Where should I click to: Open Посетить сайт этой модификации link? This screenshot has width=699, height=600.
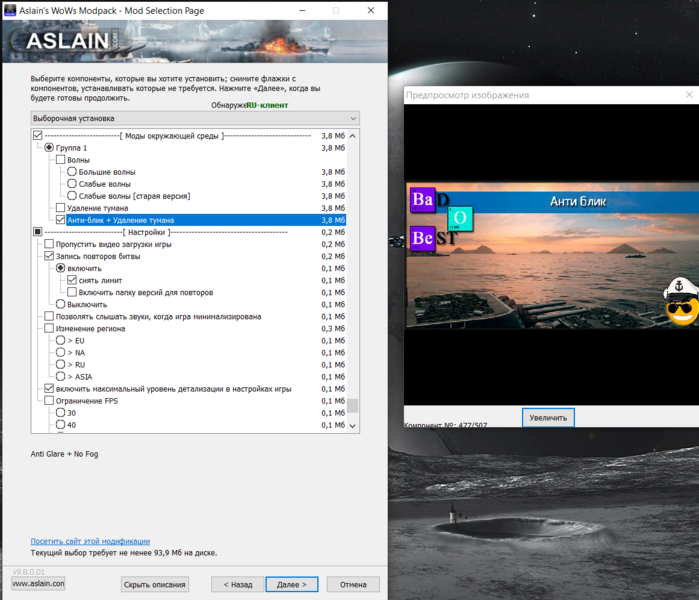click(x=90, y=541)
